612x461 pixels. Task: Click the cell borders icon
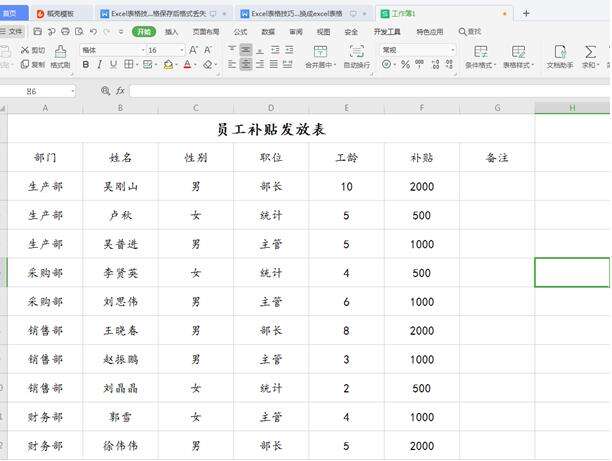128,64
